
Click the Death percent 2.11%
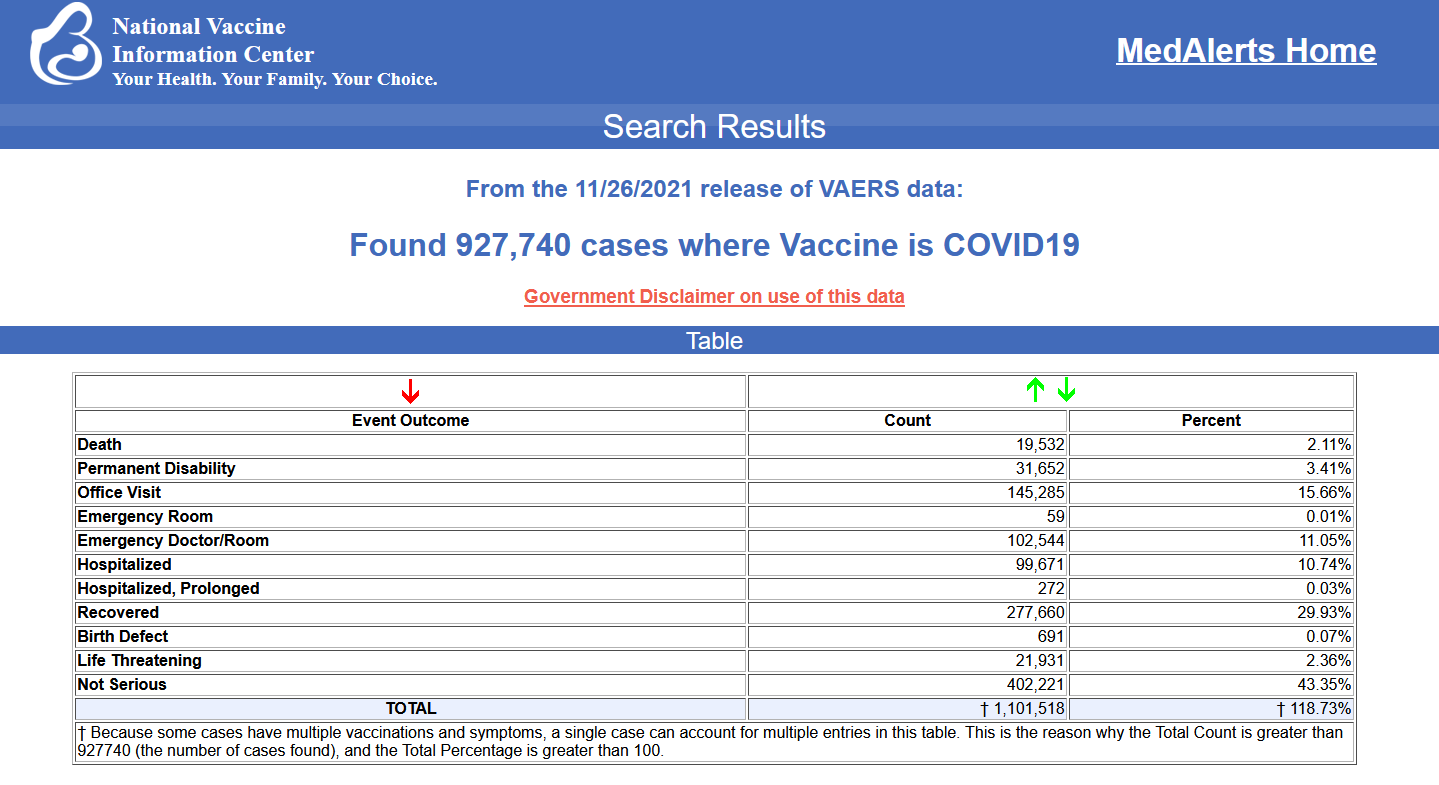coord(1330,444)
